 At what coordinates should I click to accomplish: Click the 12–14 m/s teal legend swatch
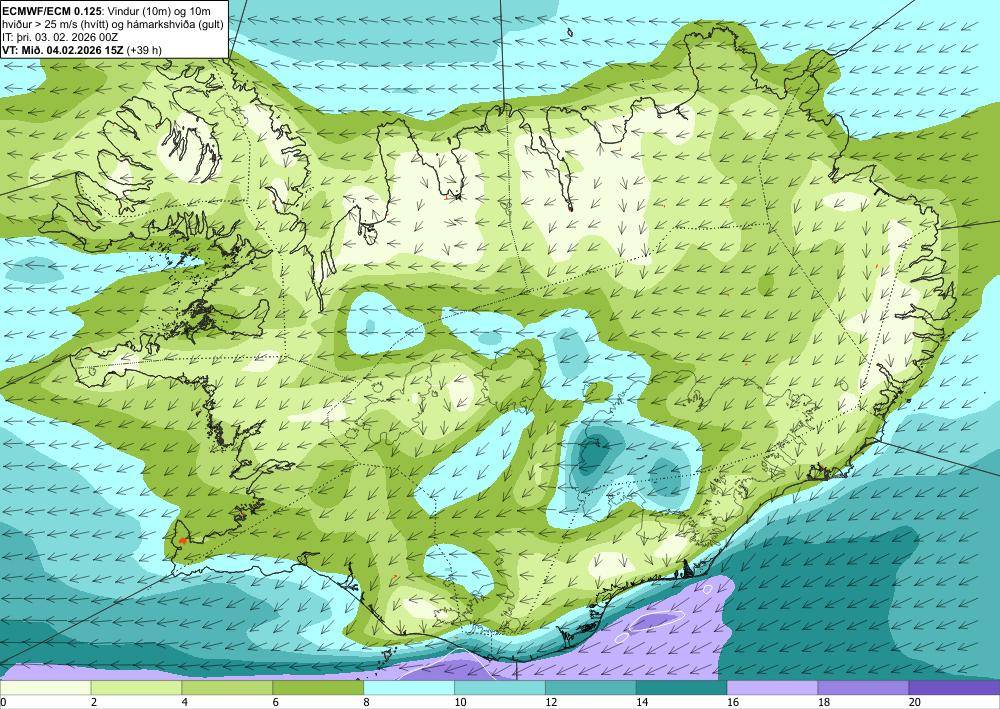pos(591,688)
